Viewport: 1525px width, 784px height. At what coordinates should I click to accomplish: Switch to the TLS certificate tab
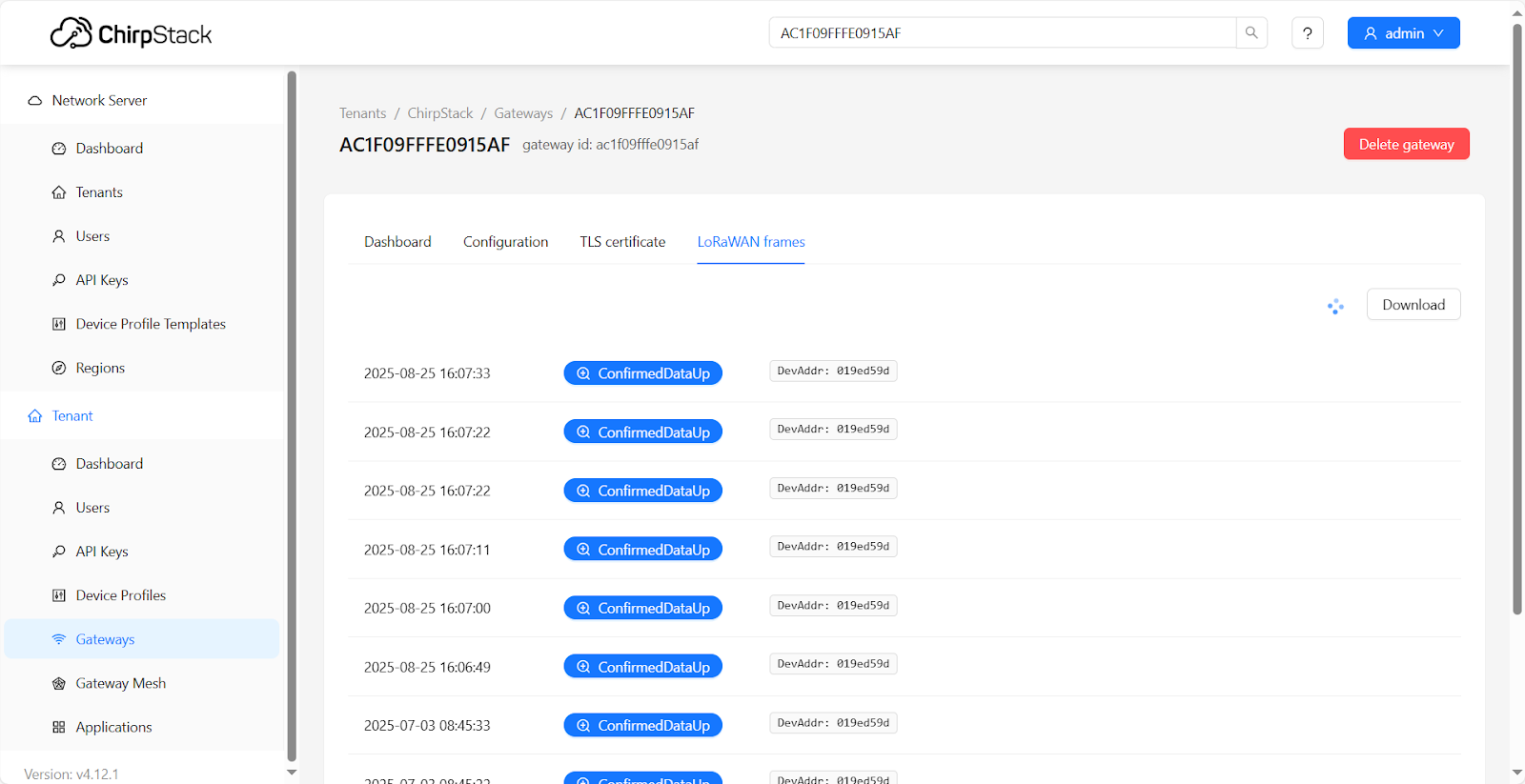point(622,242)
